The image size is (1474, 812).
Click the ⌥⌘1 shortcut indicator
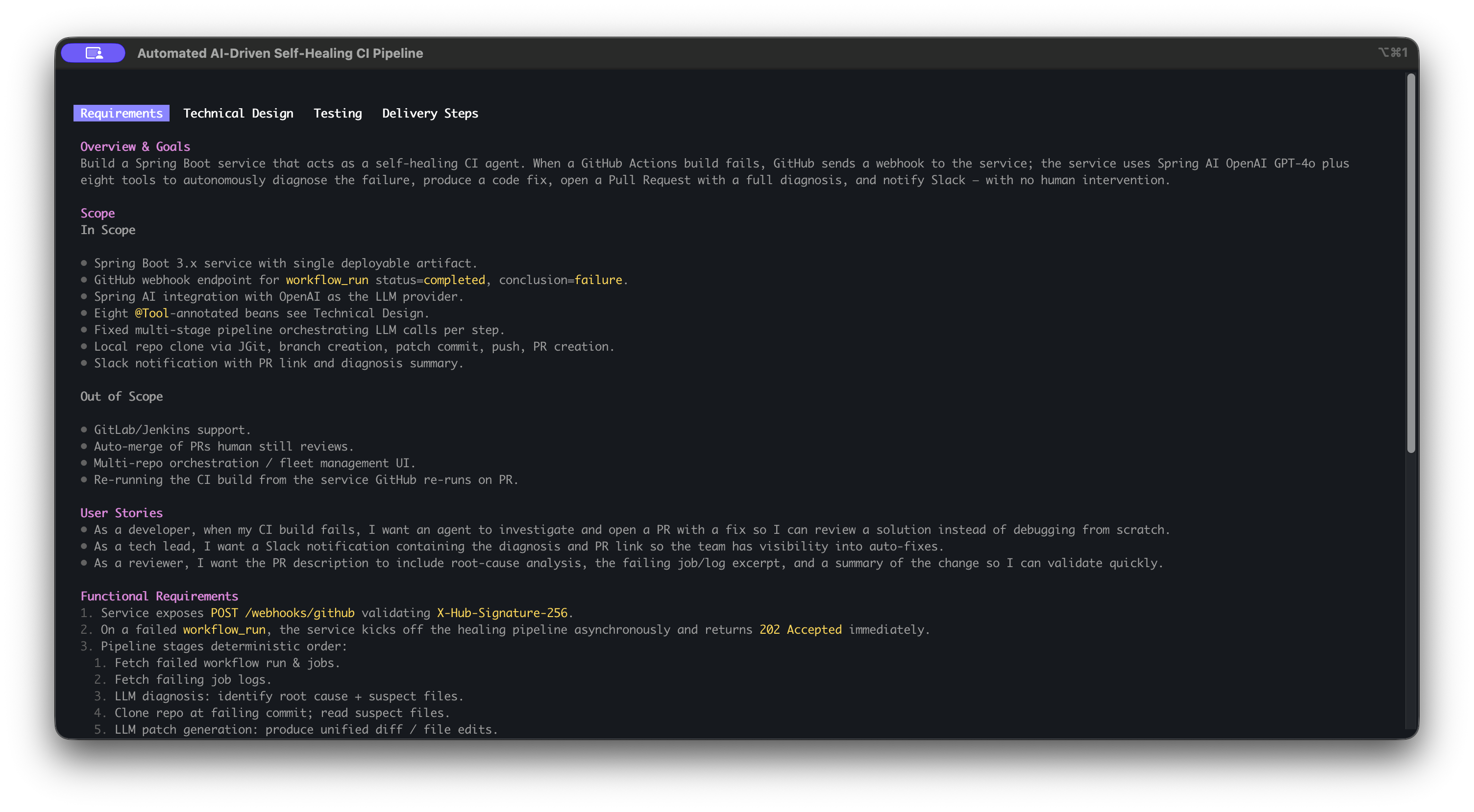click(x=1393, y=52)
